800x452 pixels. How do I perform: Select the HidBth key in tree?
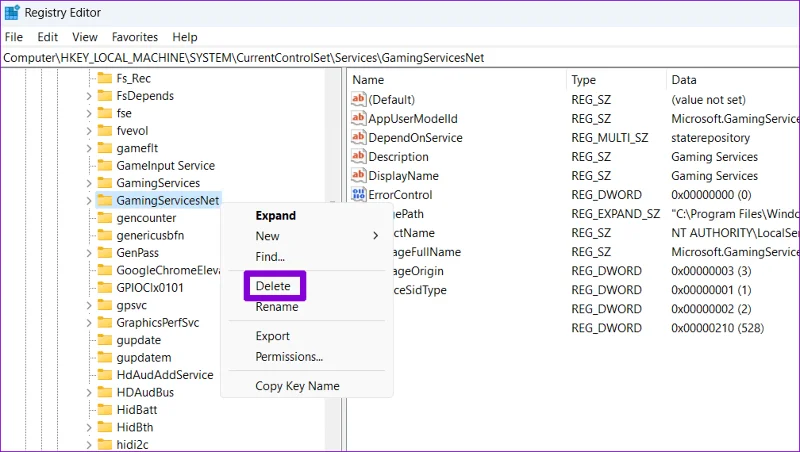135,427
